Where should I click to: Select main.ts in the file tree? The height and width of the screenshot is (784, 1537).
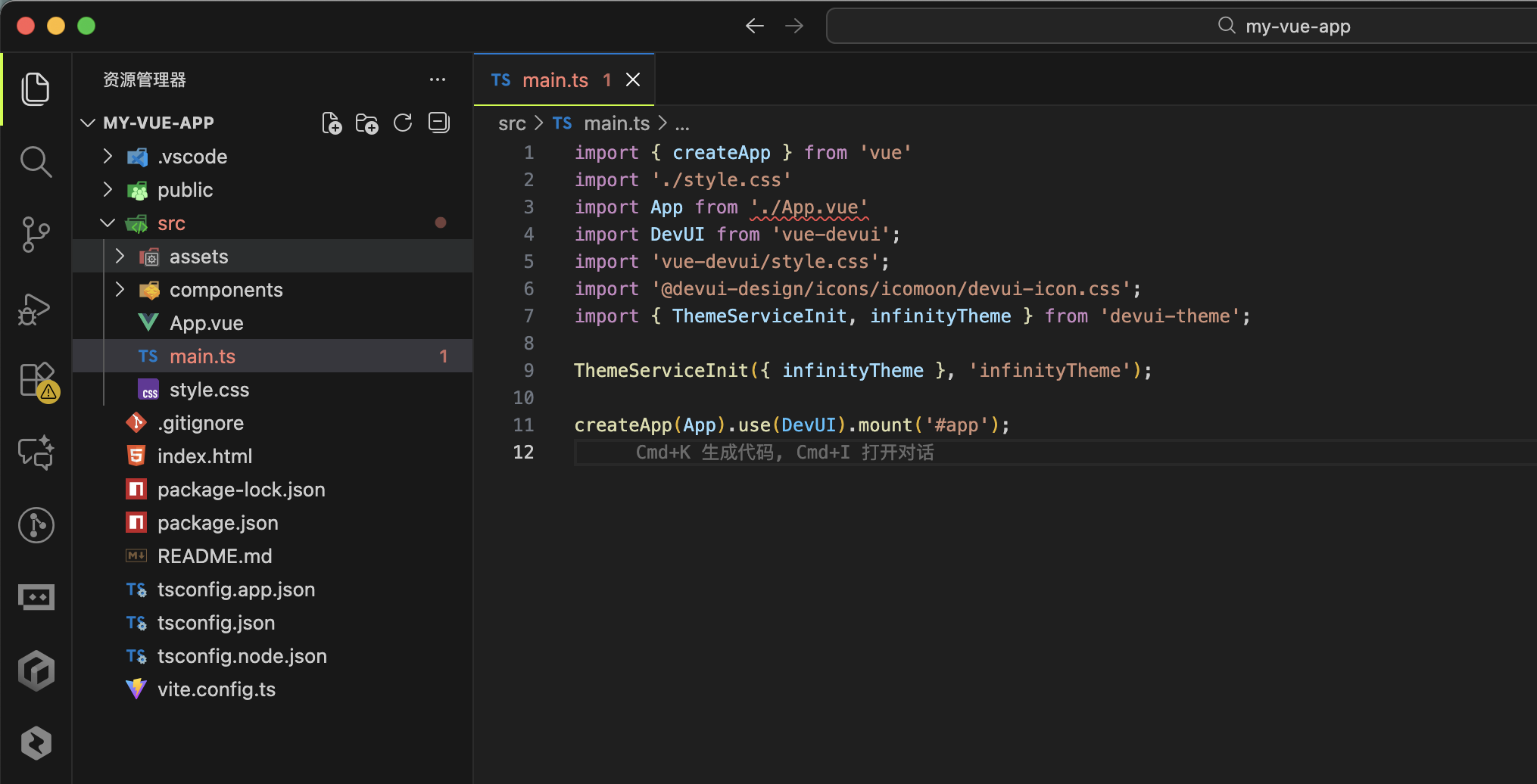click(273, 356)
